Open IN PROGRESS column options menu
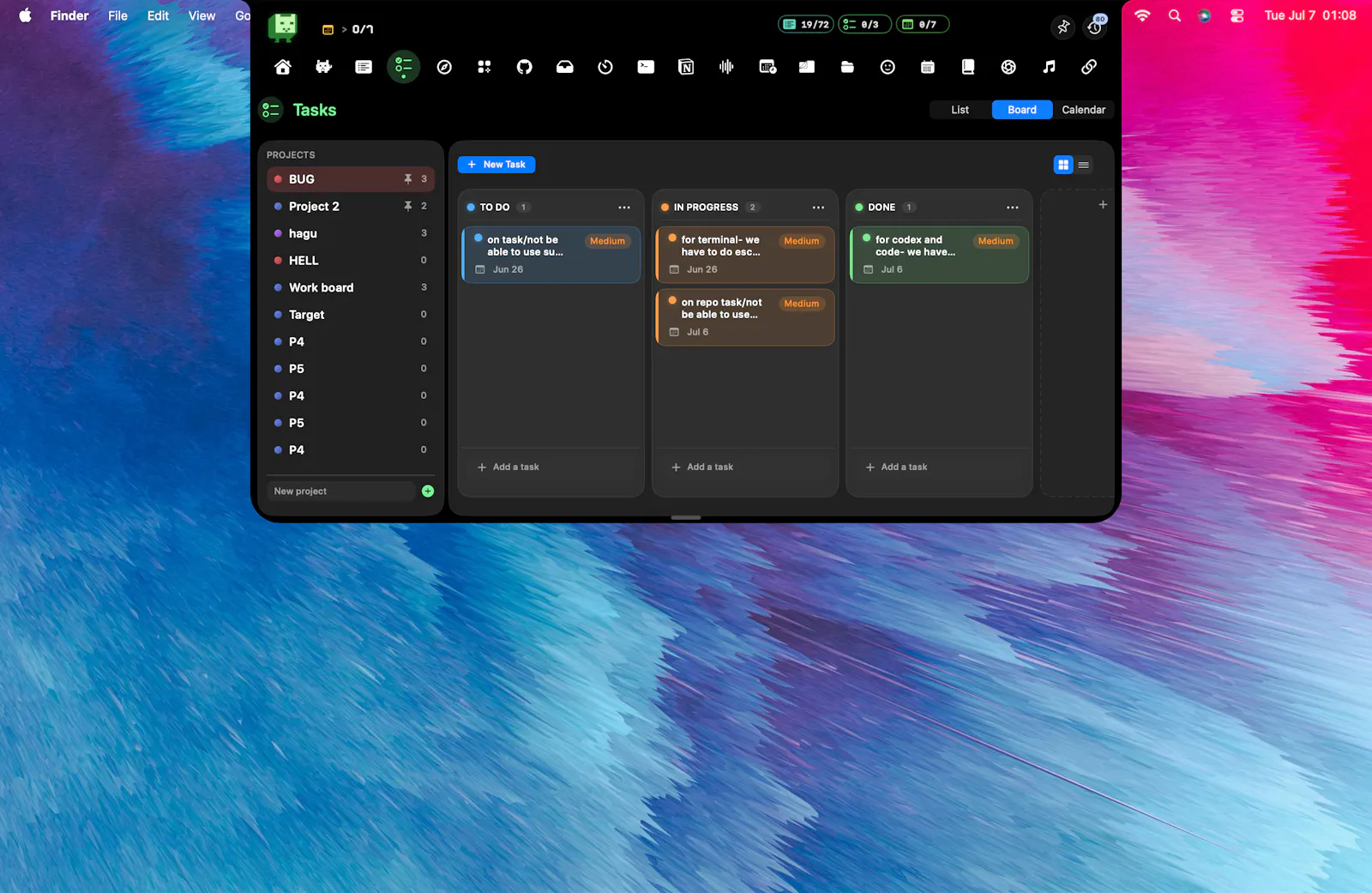 (818, 208)
